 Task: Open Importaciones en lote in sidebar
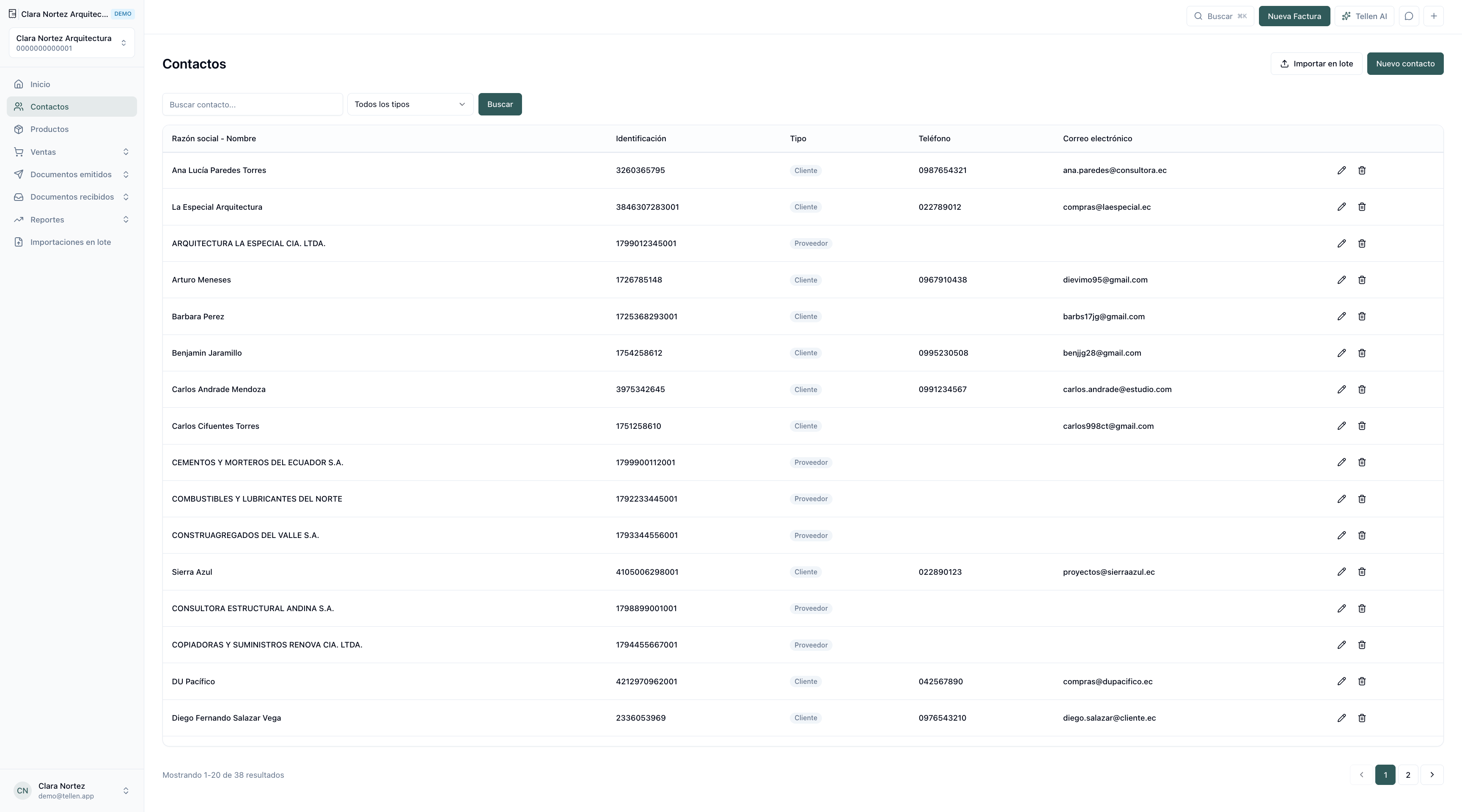pyautogui.click(x=71, y=242)
